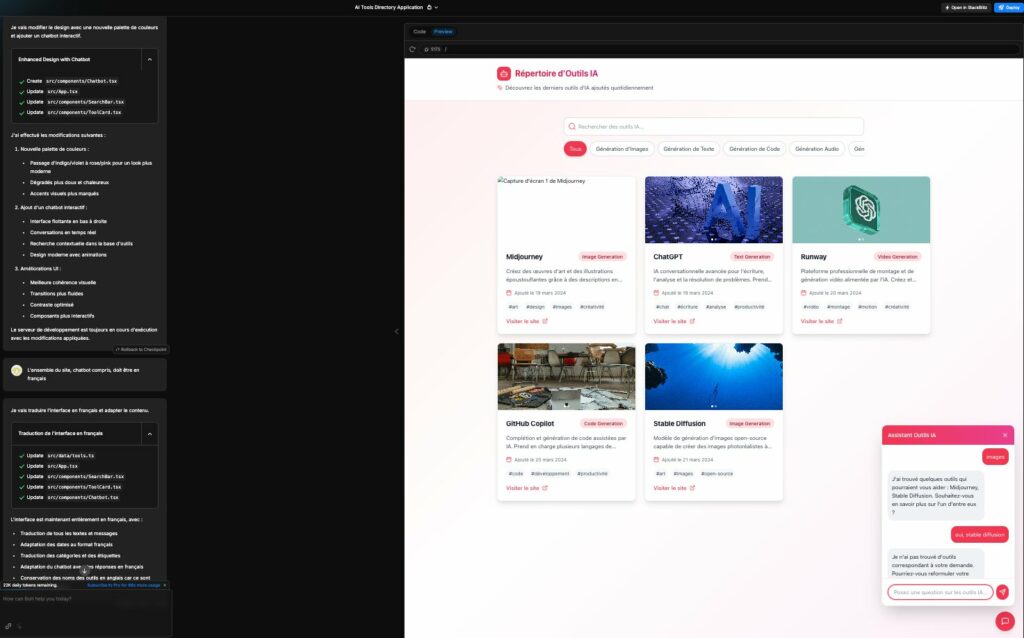Close the Assistant Outils IA chat window
1024x638 pixels.
[x=1005, y=435]
